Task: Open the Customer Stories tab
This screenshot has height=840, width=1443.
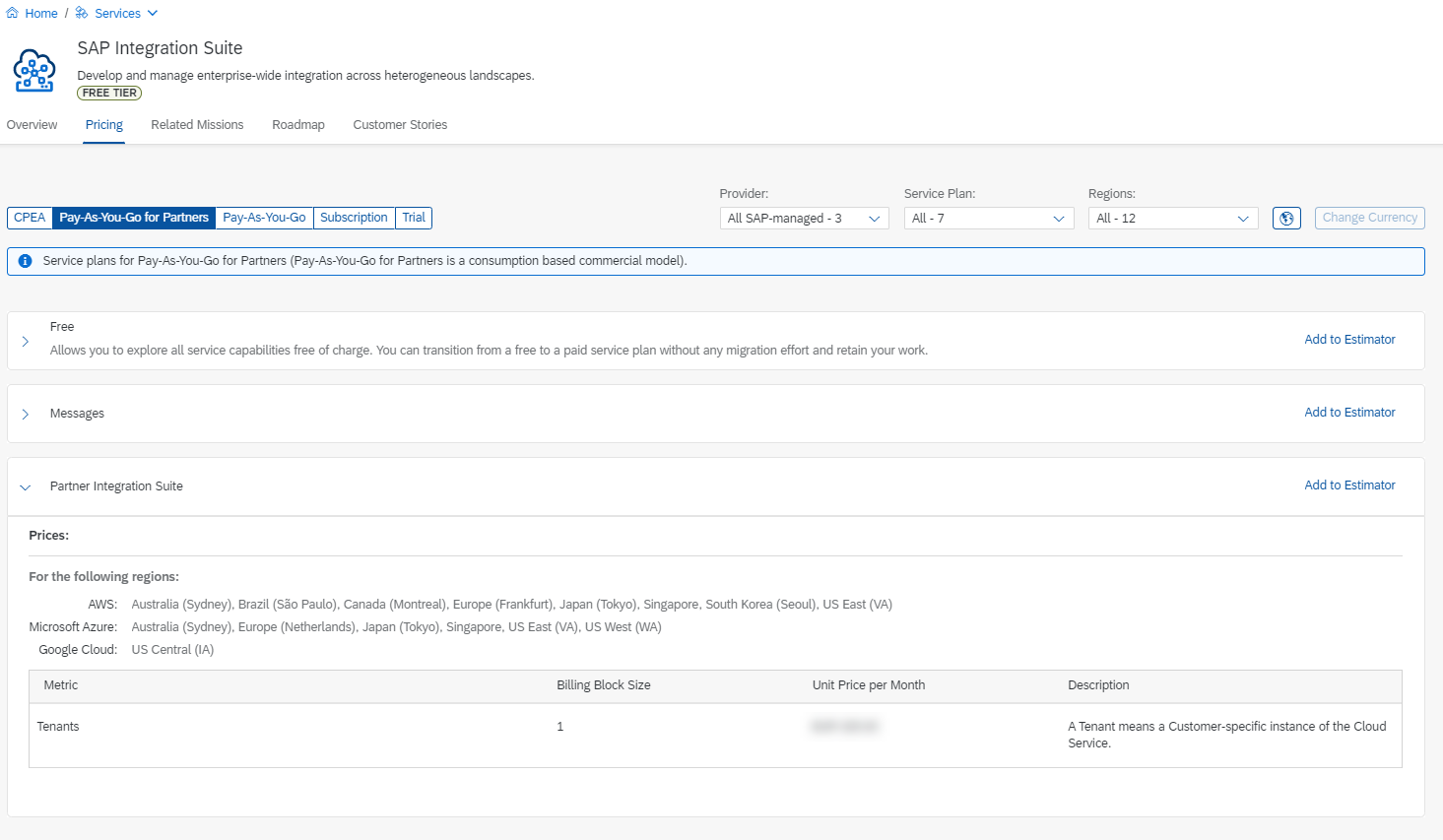Action: coord(400,125)
